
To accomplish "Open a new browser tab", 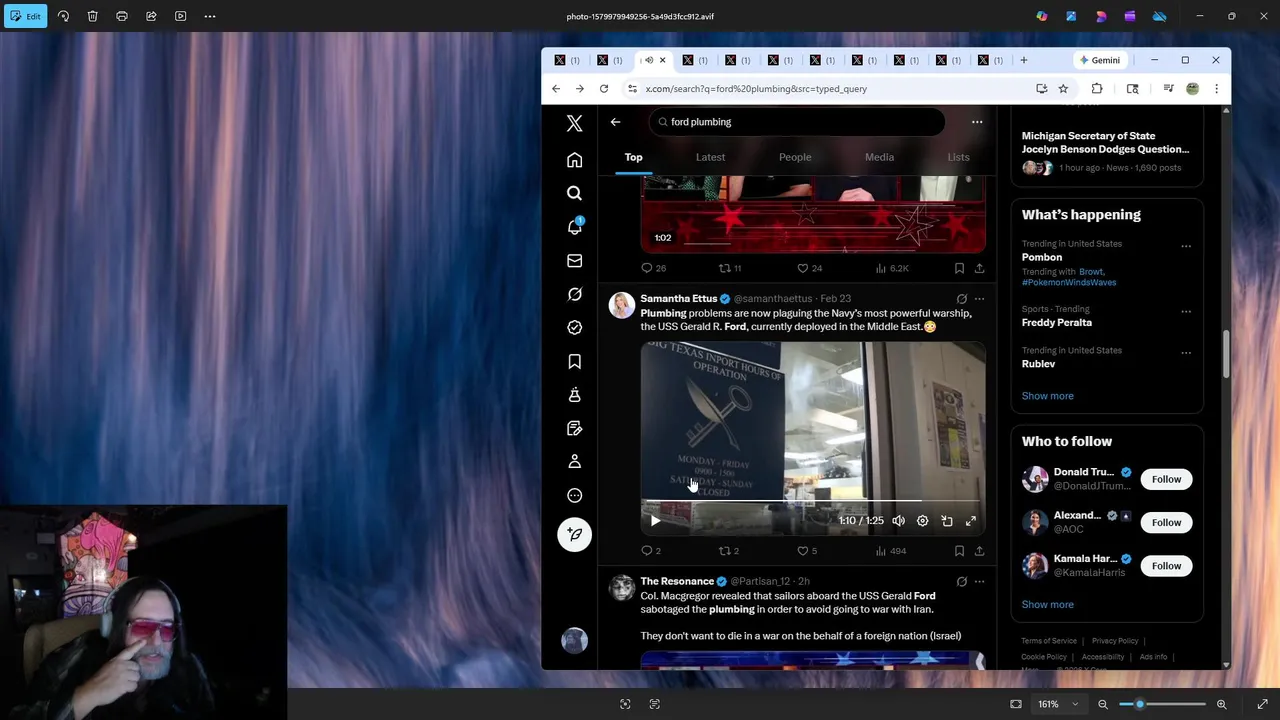I will (1023, 60).
